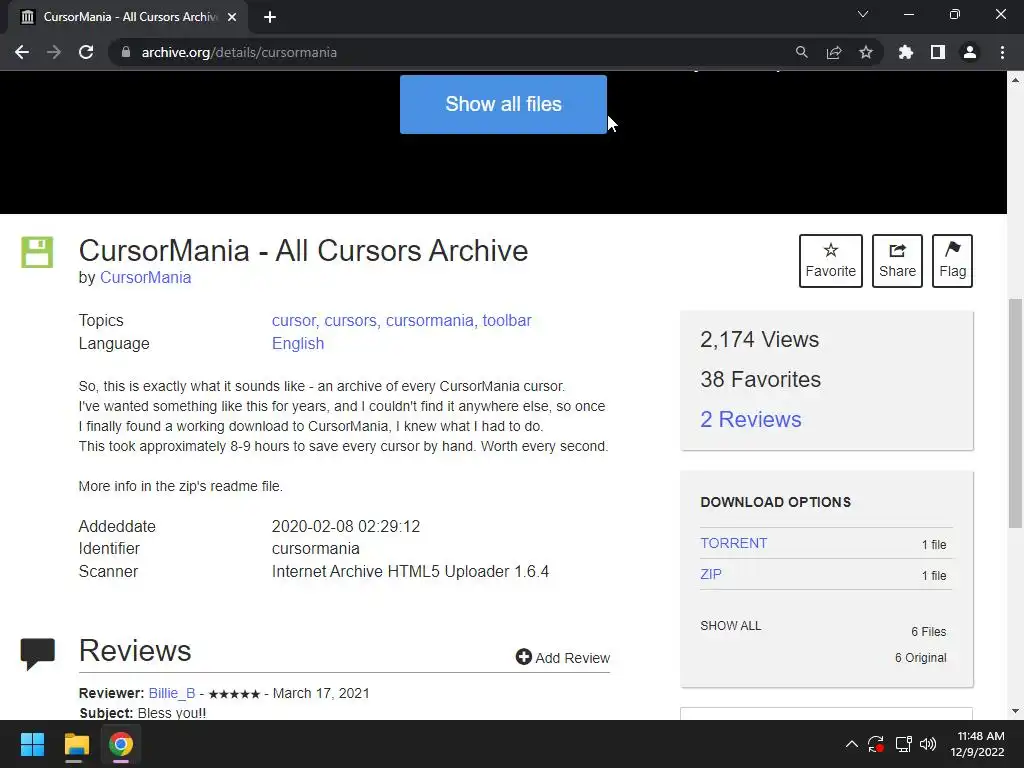Favorite this archive item
The image size is (1024, 768).
click(x=831, y=261)
